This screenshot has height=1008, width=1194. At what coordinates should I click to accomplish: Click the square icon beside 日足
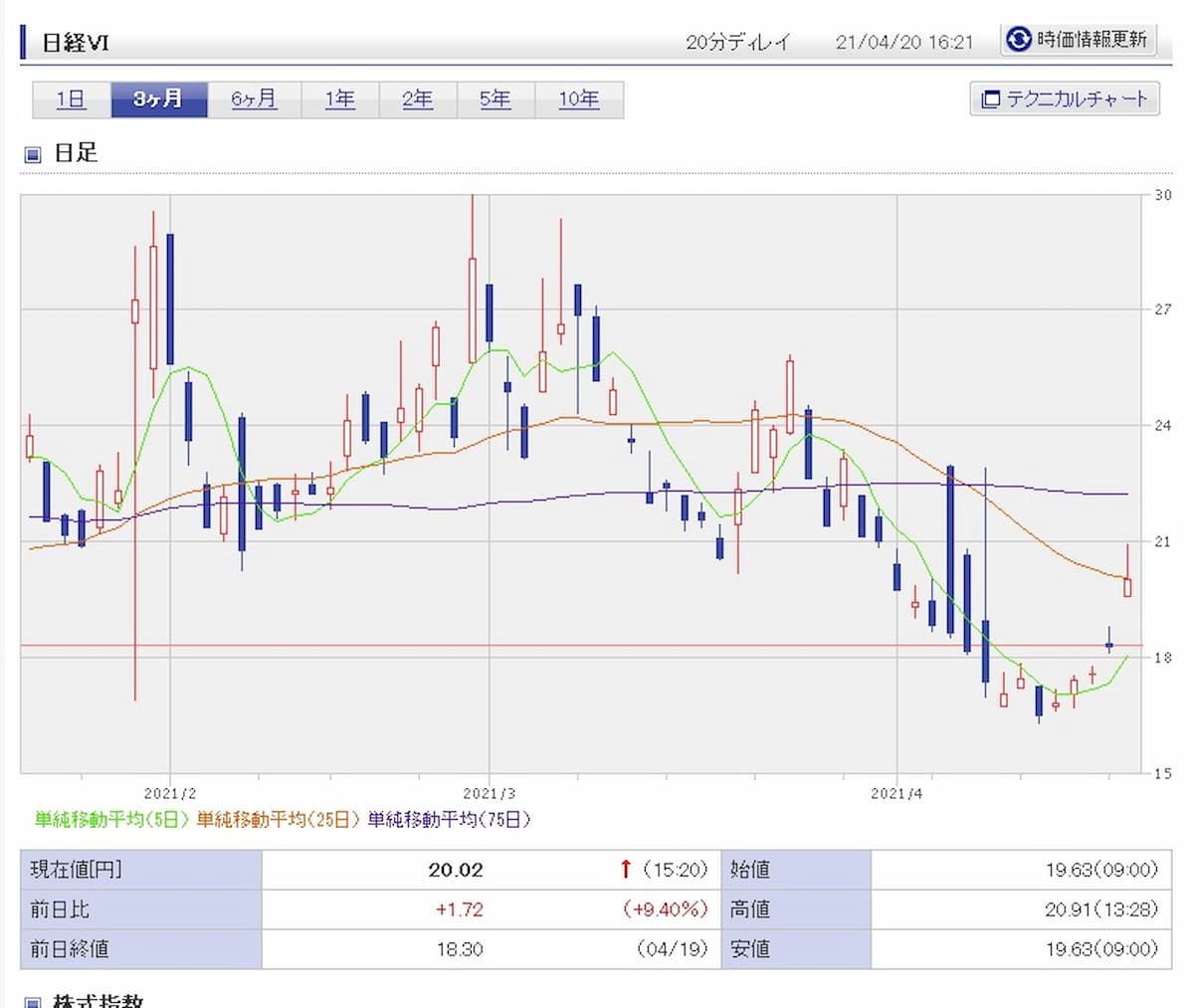[x=33, y=154]
